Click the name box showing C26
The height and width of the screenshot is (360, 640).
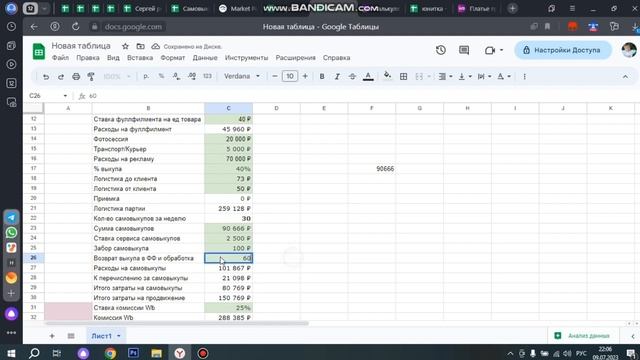(x=48, y=96)
